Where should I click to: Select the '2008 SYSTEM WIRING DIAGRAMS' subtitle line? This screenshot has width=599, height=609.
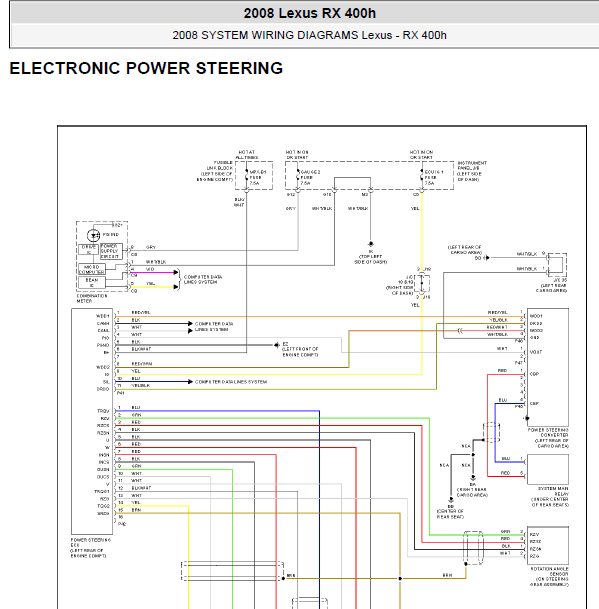coord(309,35)
